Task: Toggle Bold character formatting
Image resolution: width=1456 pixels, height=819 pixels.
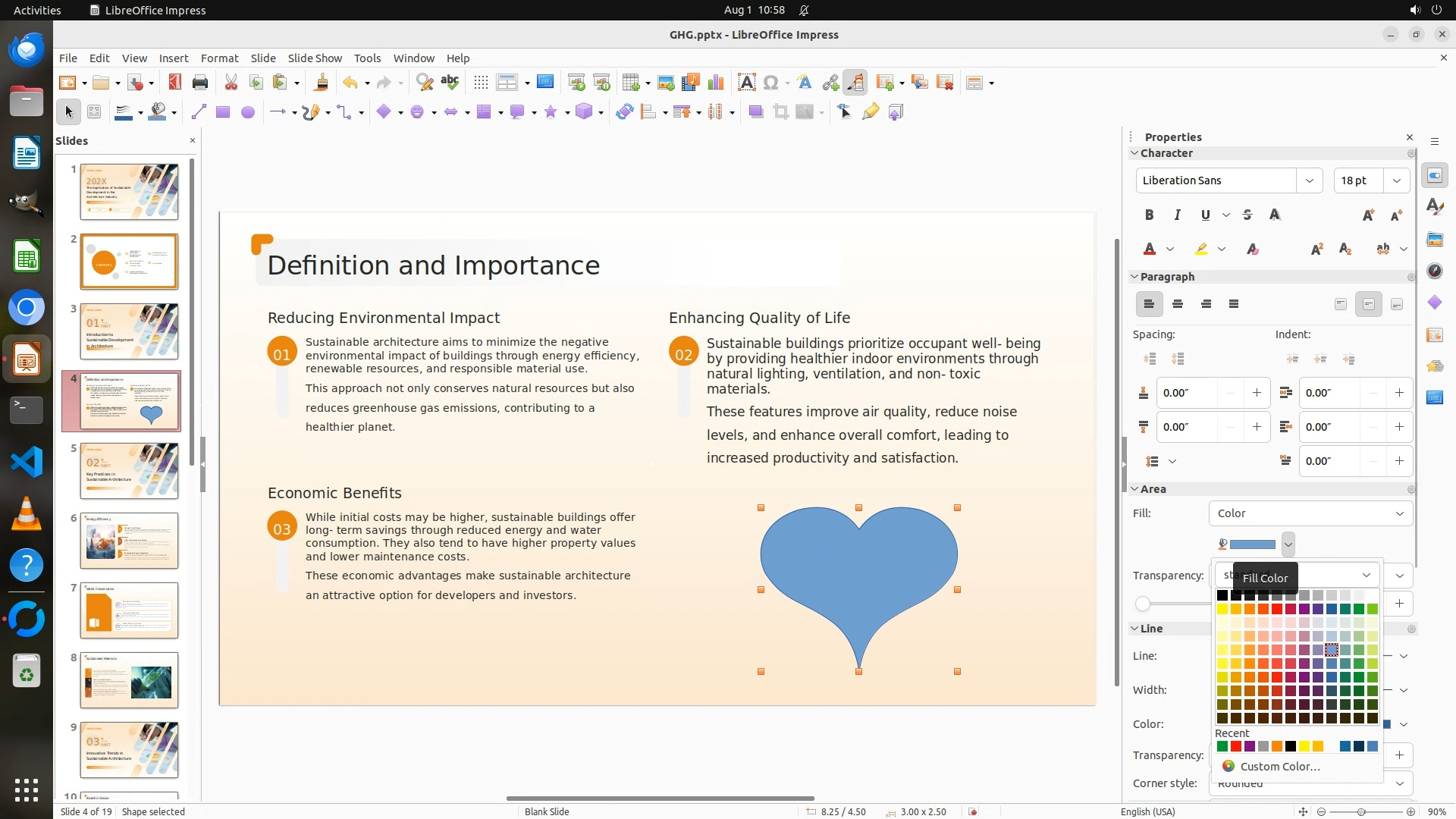Action: (x=1149, y=215)
